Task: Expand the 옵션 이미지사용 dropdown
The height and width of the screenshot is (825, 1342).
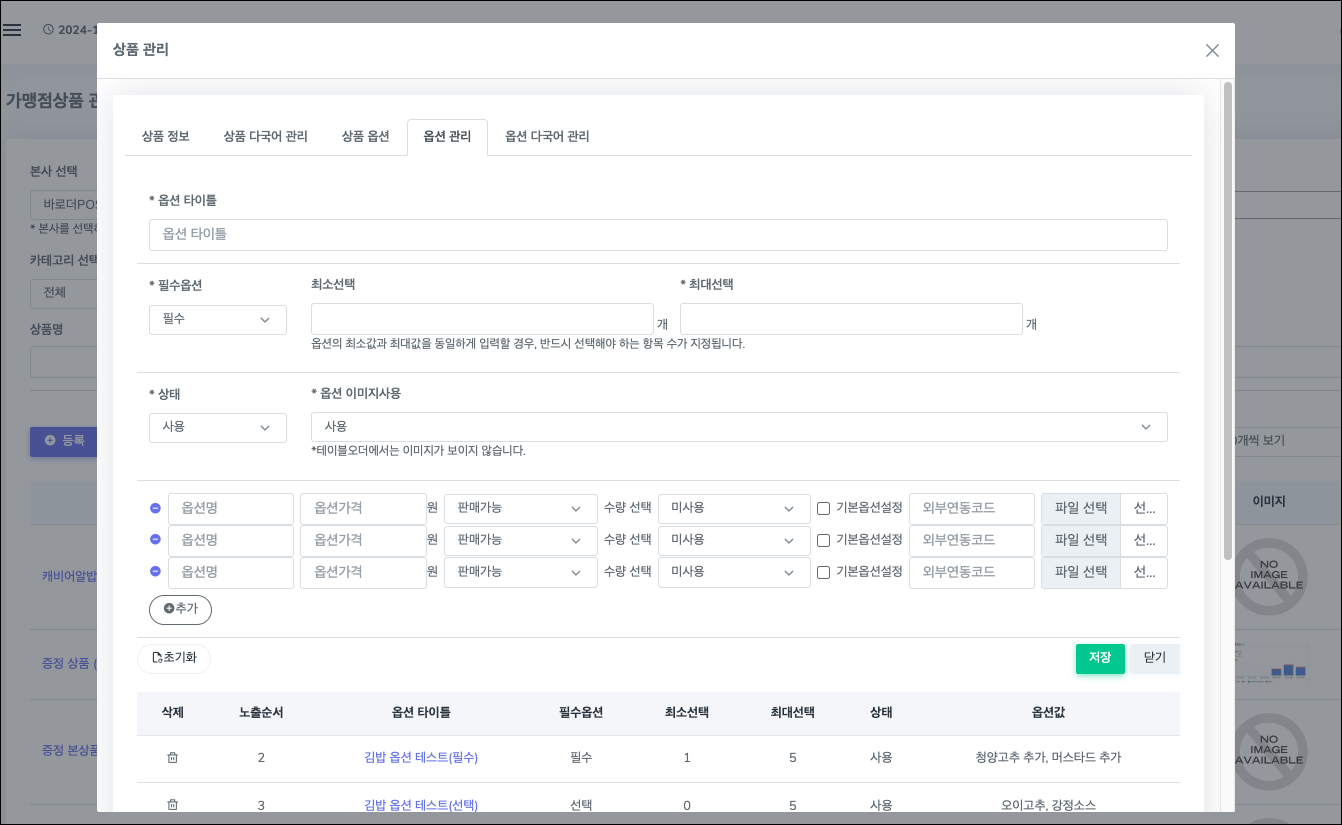Action: coord(738,427)
